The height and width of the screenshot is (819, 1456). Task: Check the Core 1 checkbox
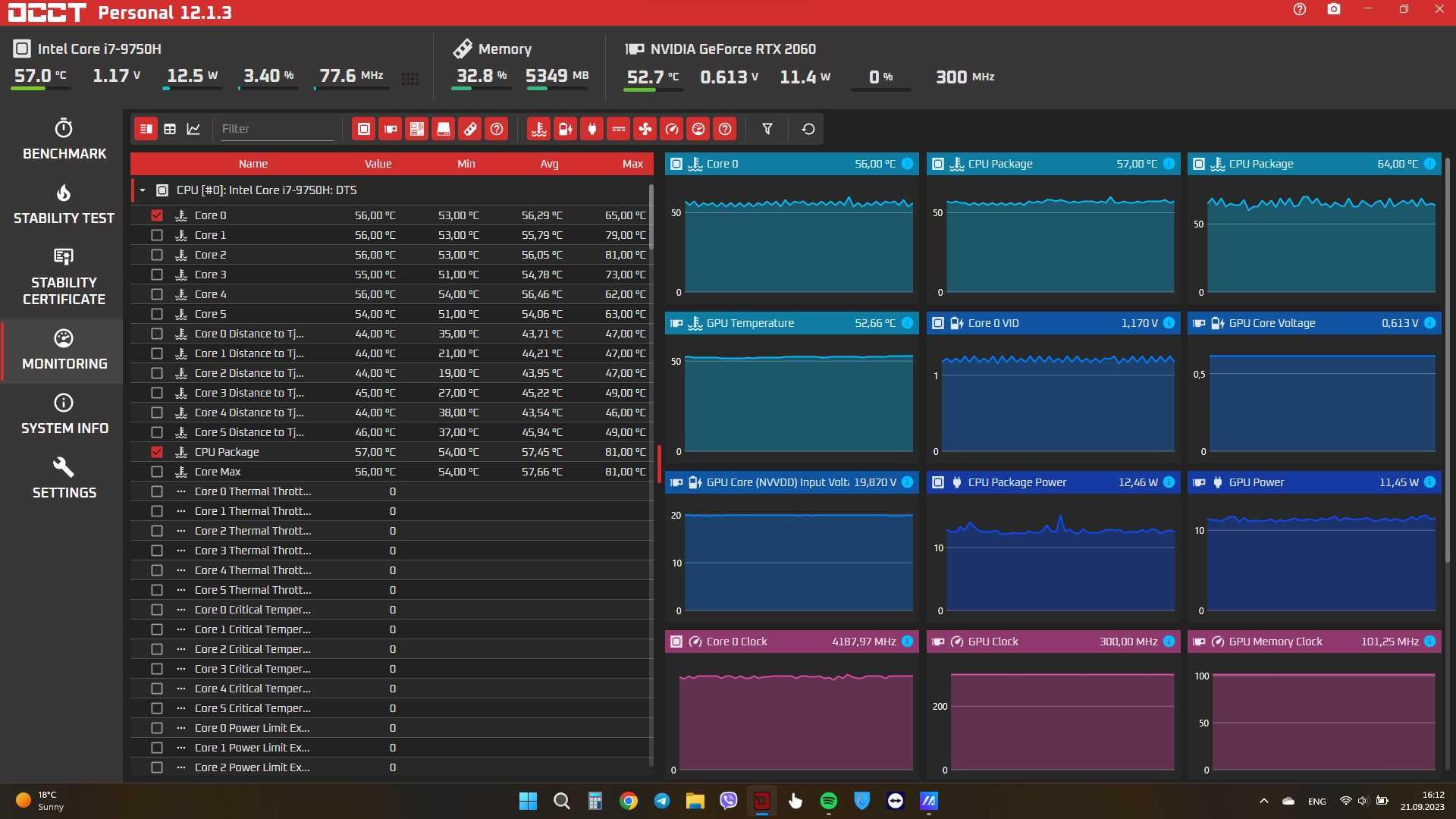click(x=157, y=235)
